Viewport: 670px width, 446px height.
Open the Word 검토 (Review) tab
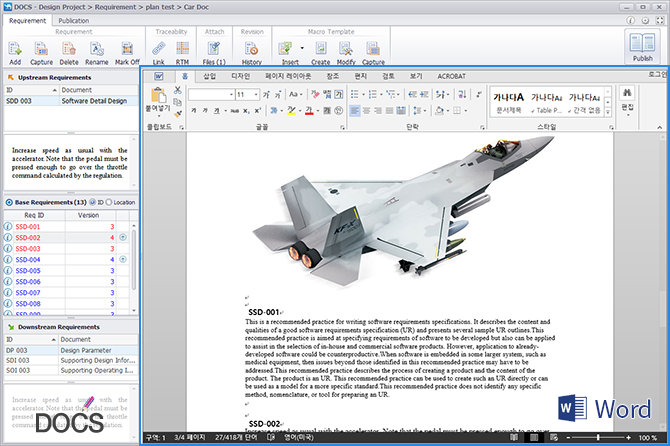(x=388, y=76)
